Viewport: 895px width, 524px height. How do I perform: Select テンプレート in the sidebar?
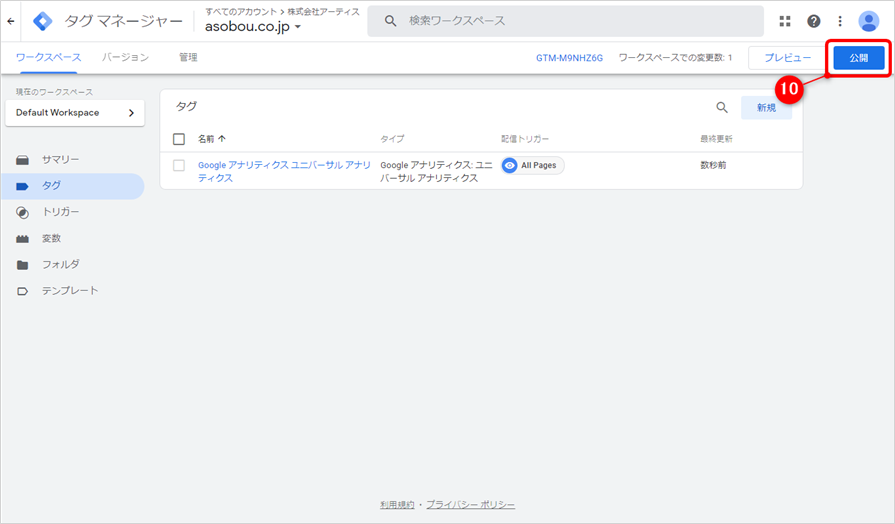(72, 291)
